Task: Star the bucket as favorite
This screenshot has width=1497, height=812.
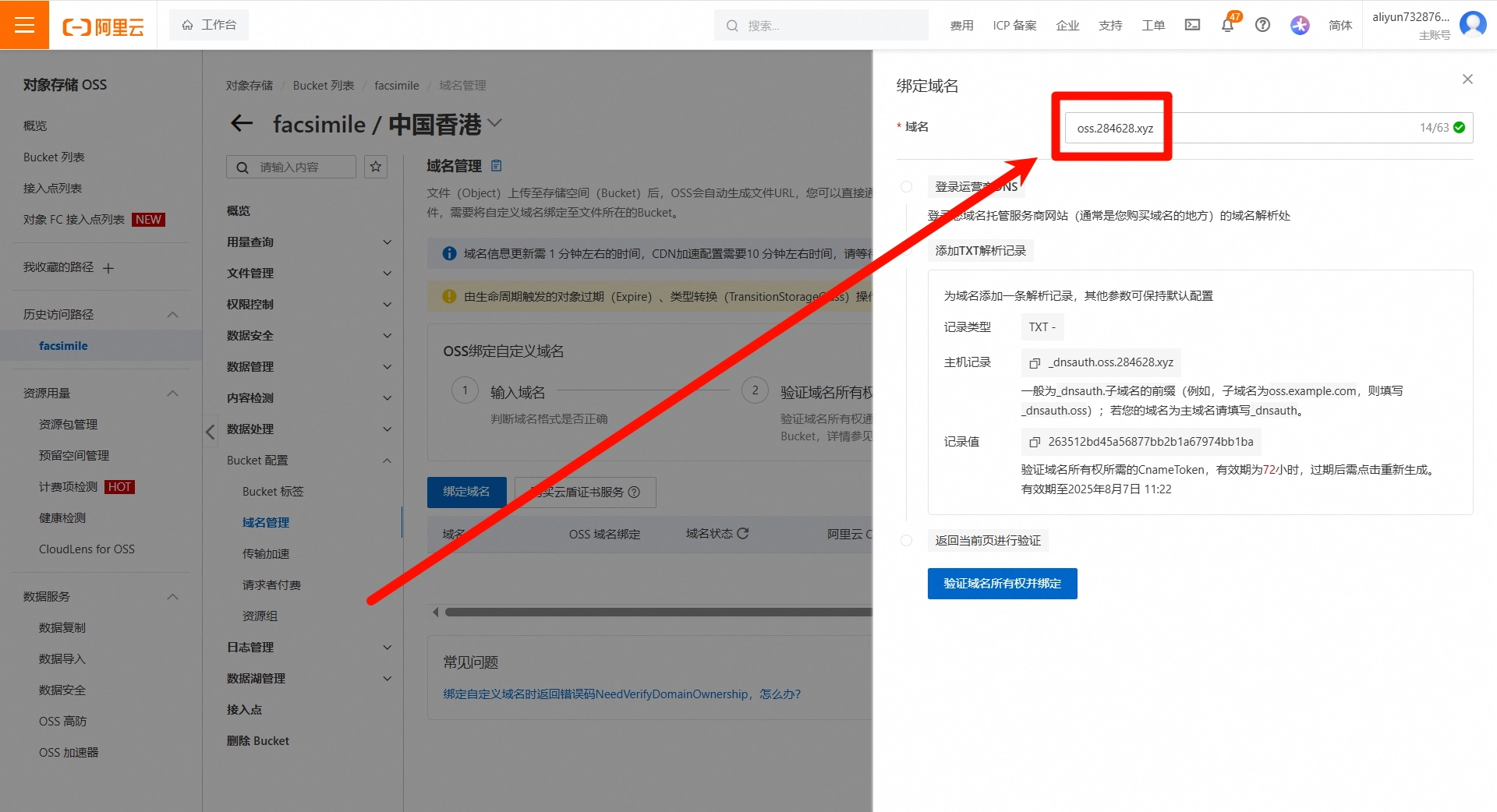Action: tap(376, 167)
